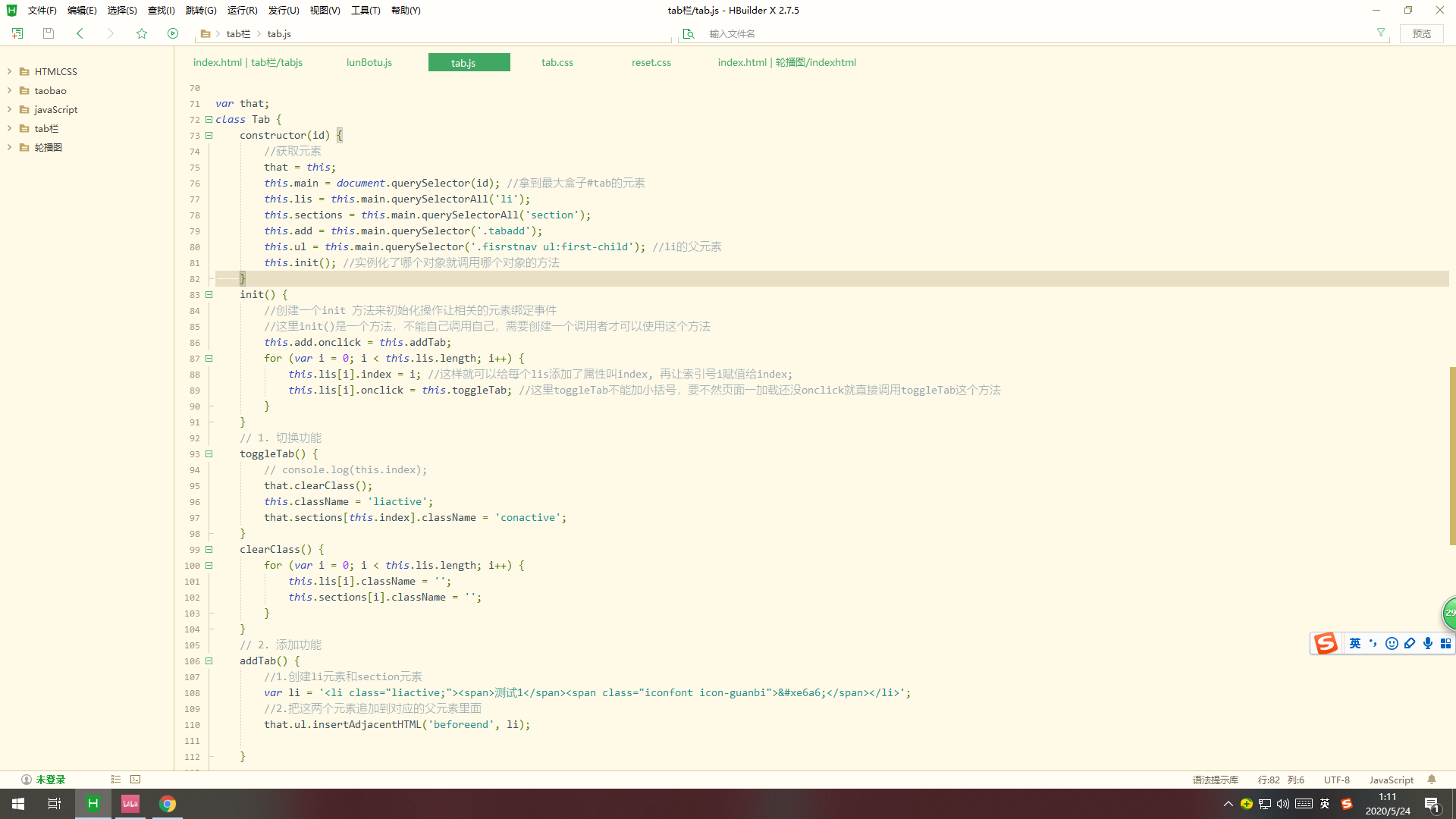Image resolution: width=1456 pixels, height=819 pixels.
Task: Click the breadcrumb folder icon
Action: pyautogui.click(x=205, y=33)
